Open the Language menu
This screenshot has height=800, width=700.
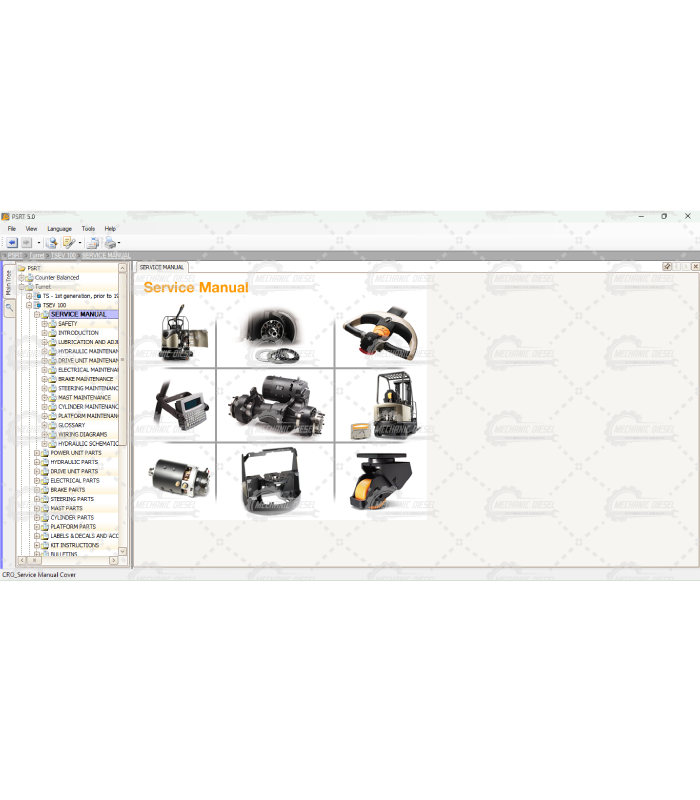point(59,229)
